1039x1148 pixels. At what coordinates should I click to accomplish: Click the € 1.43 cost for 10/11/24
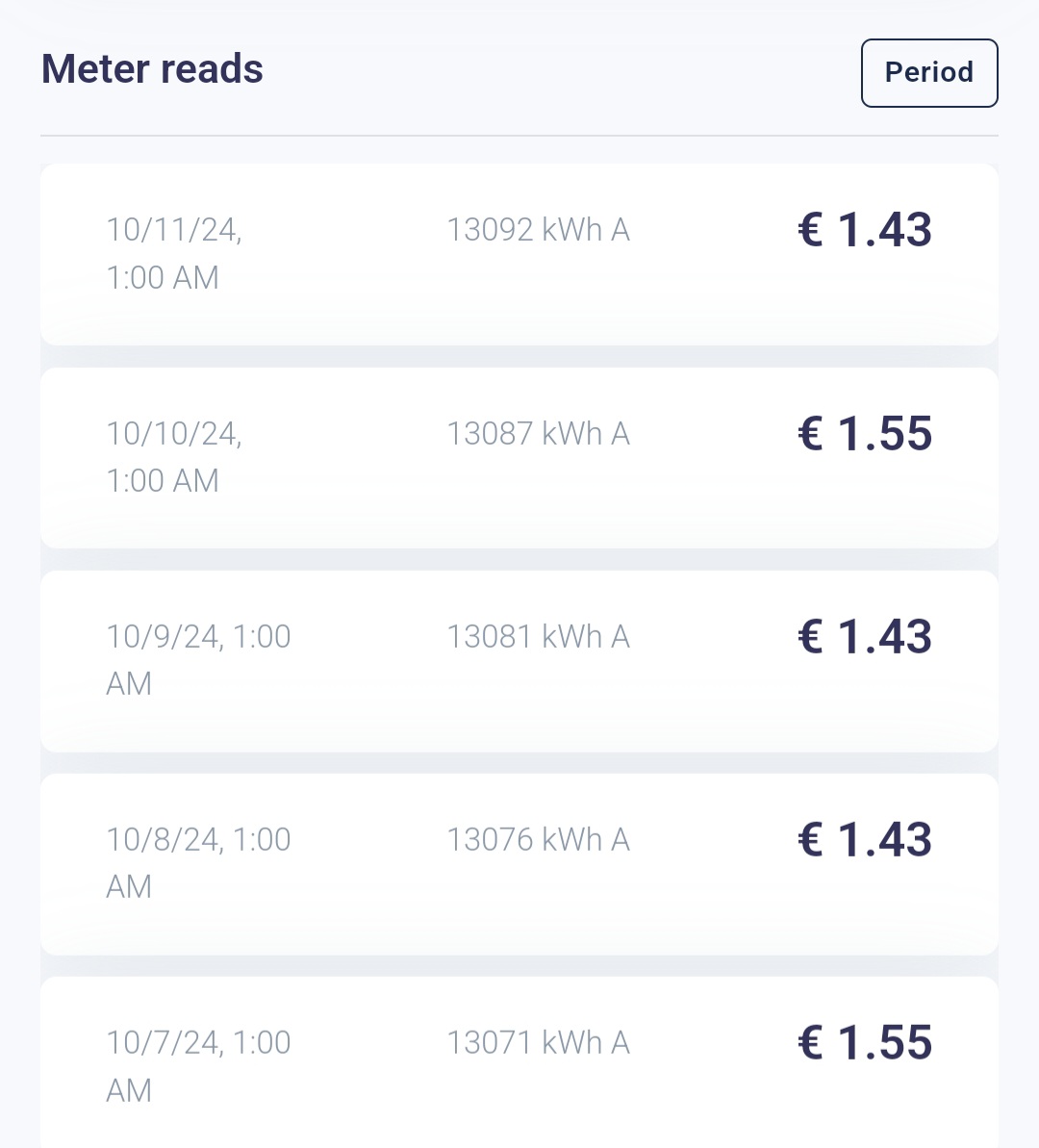[865, 230]
